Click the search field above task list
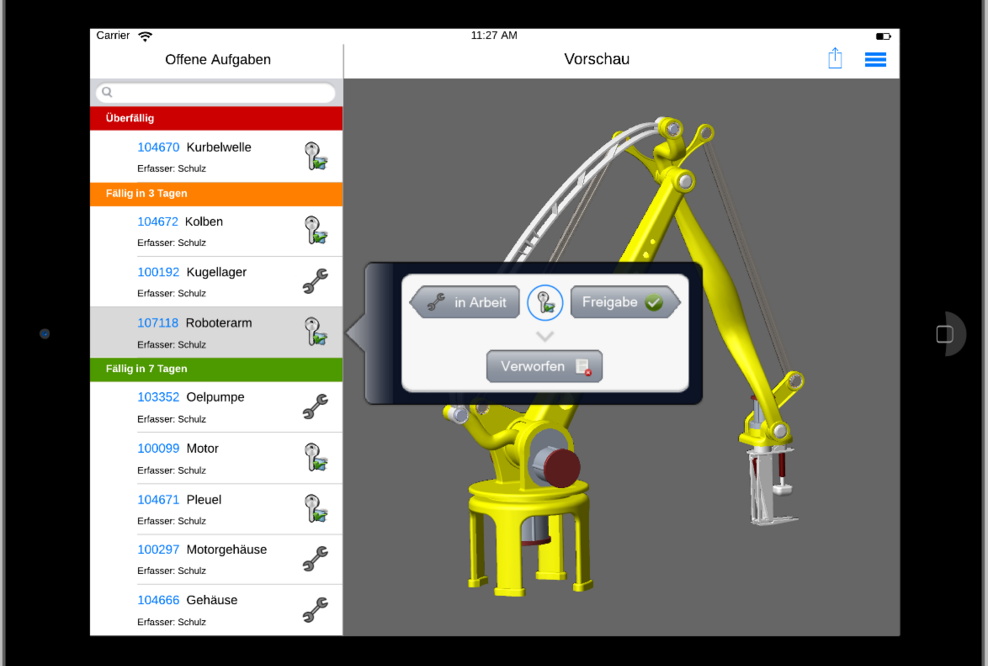The image size is (988, 666). pos(216,93)
